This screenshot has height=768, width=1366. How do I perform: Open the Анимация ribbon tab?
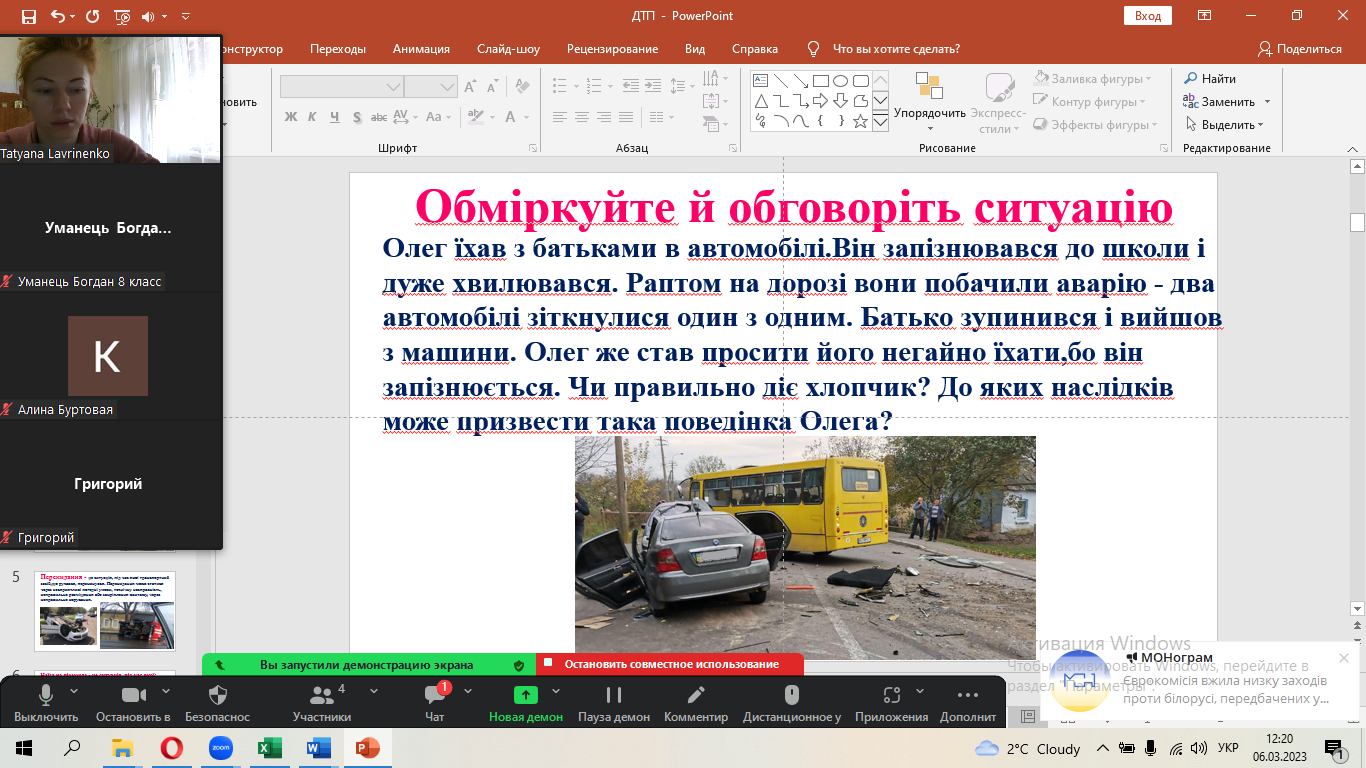(421, 49)
